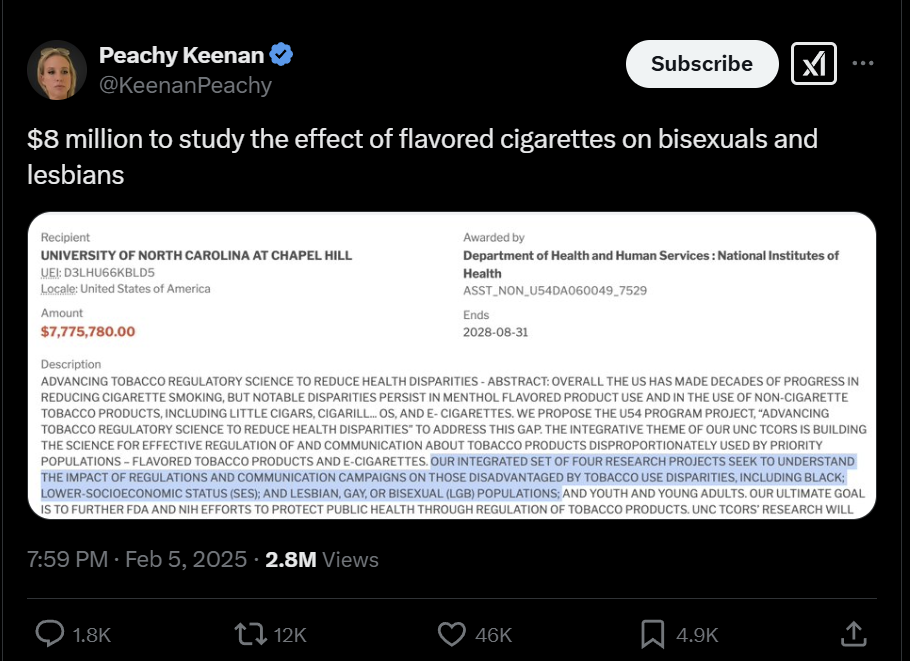The image size is (910, 661).
Task: Click the blue highlighted passage in the description
Action: click(x=448, y=477)
